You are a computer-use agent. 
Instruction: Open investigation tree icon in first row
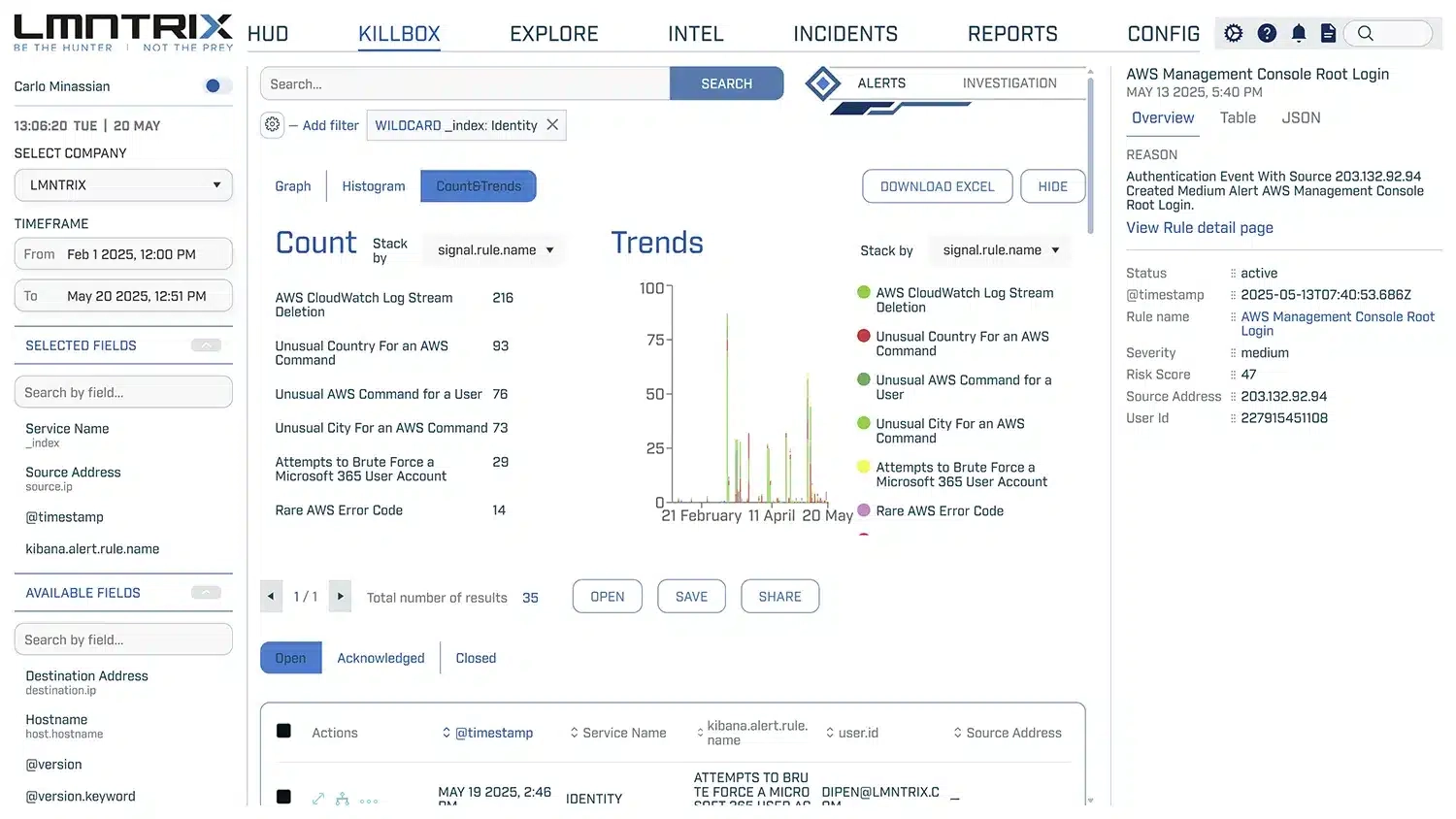point(342,799)
